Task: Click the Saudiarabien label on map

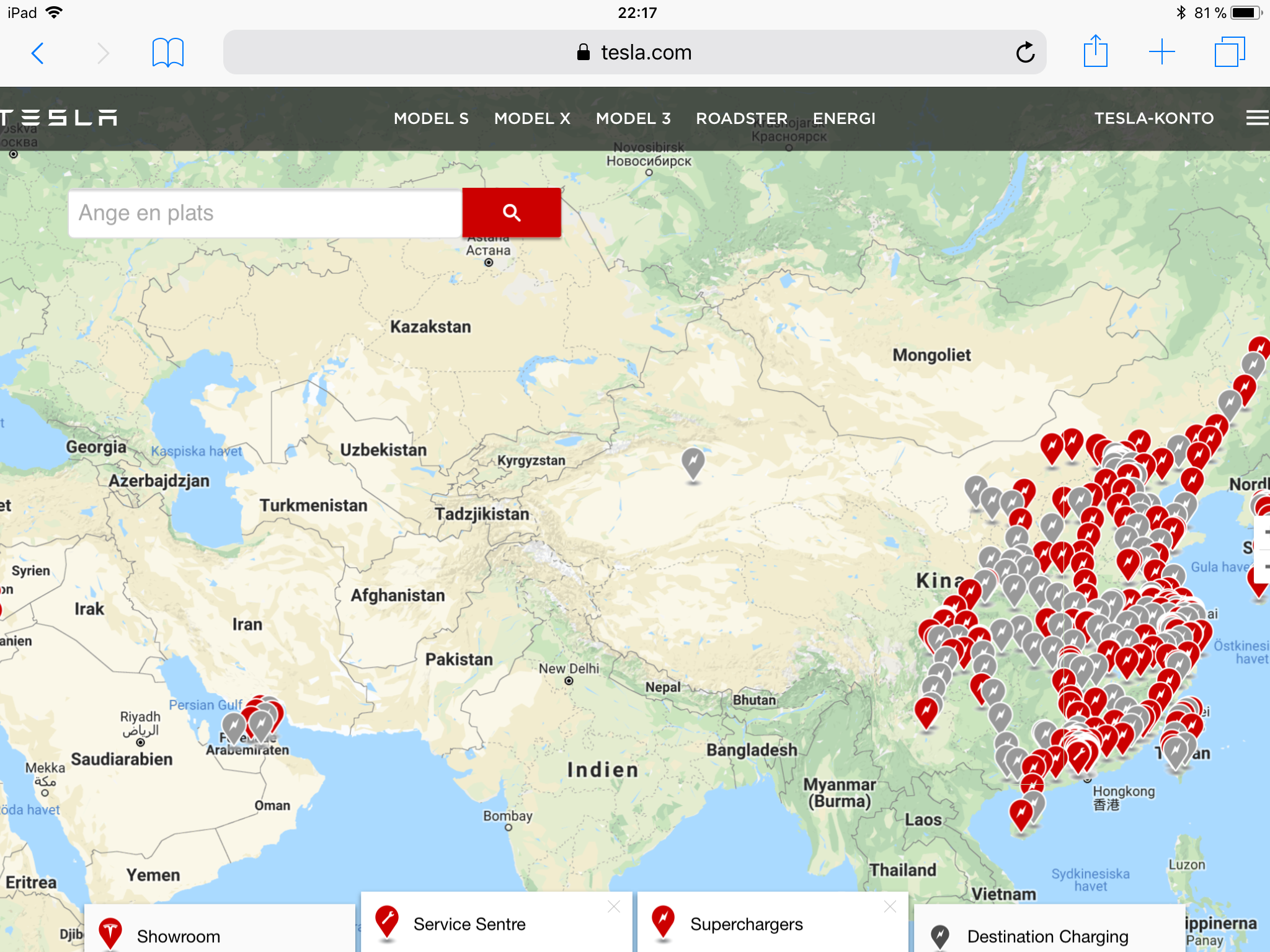Action: pos(122,759)
